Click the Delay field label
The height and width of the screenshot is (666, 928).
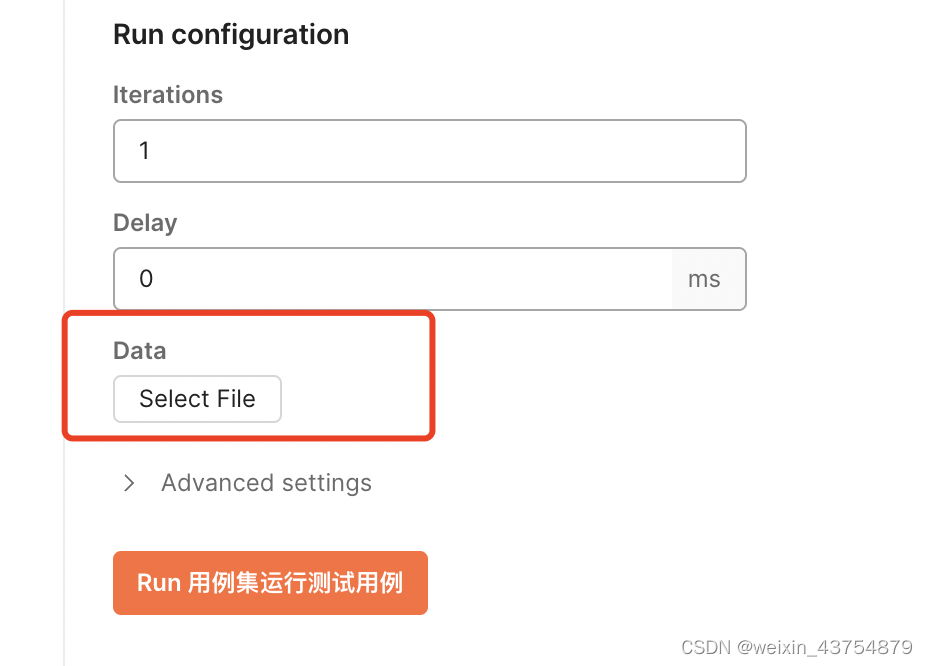tap(145, 222)
